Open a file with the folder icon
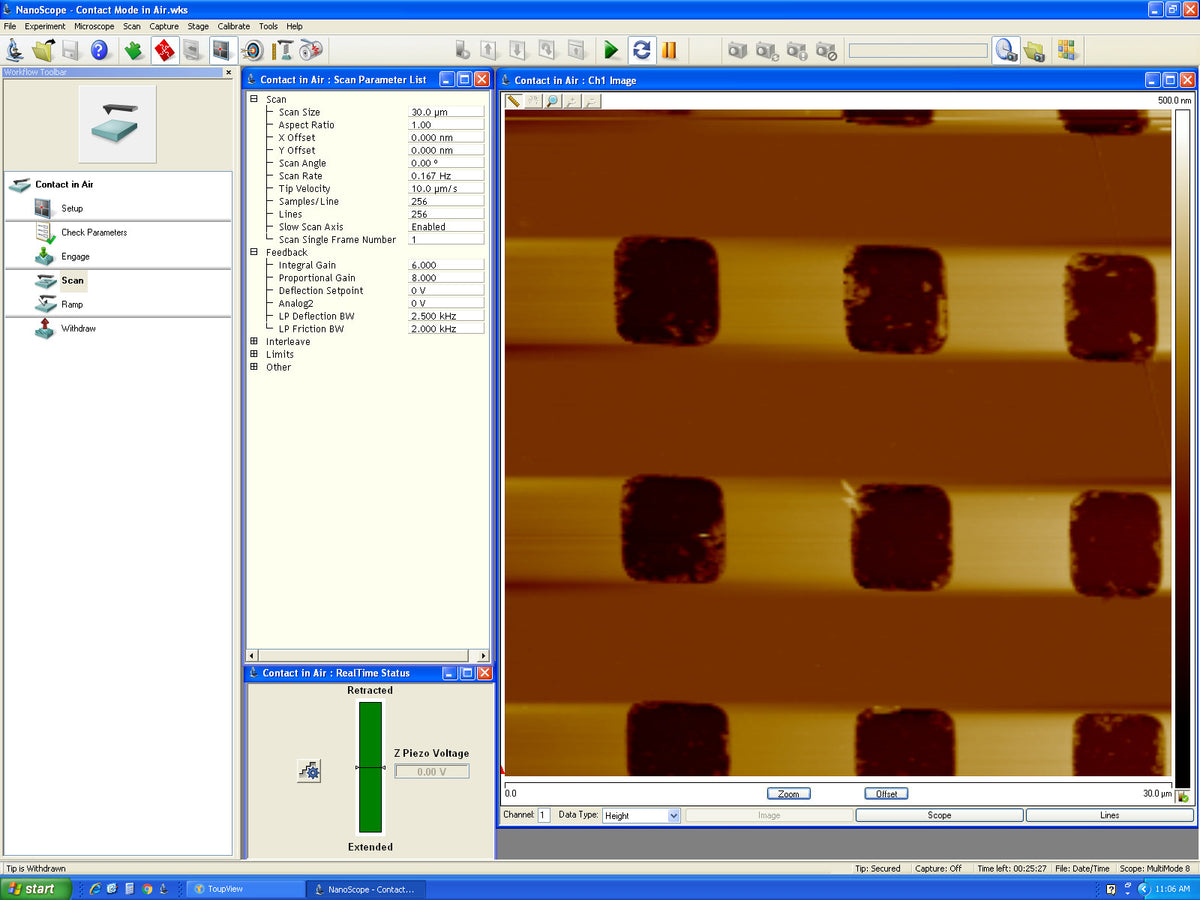Viewport: 1200px width, 900px height. click(x=43, y=50)
